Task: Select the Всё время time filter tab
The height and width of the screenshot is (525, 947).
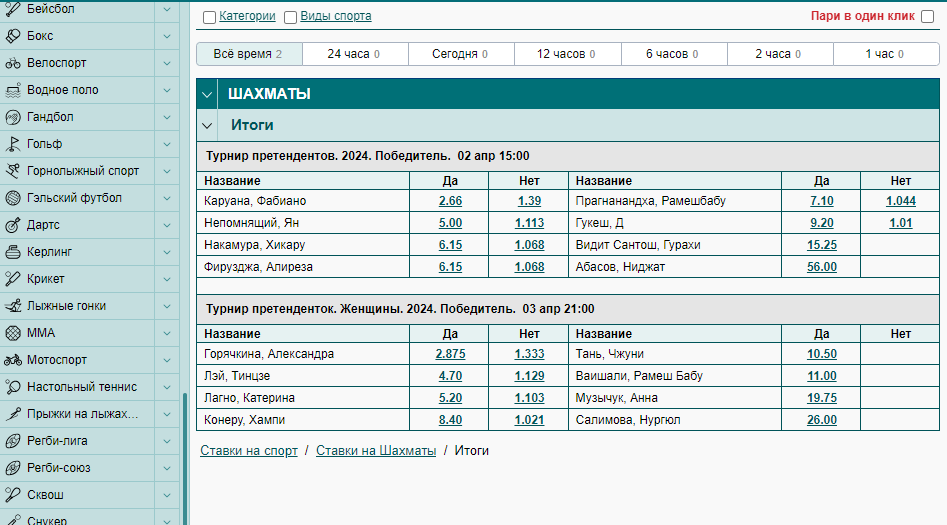Action: coord(249,54)
